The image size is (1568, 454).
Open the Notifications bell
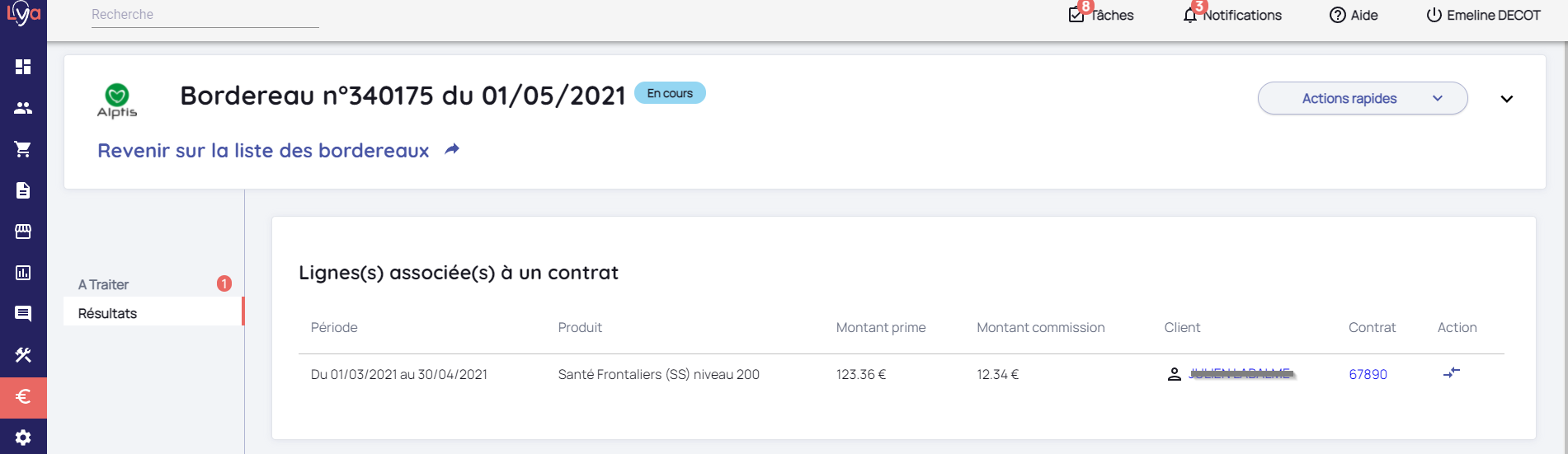pyautogui.click(x=1232, y=15)
